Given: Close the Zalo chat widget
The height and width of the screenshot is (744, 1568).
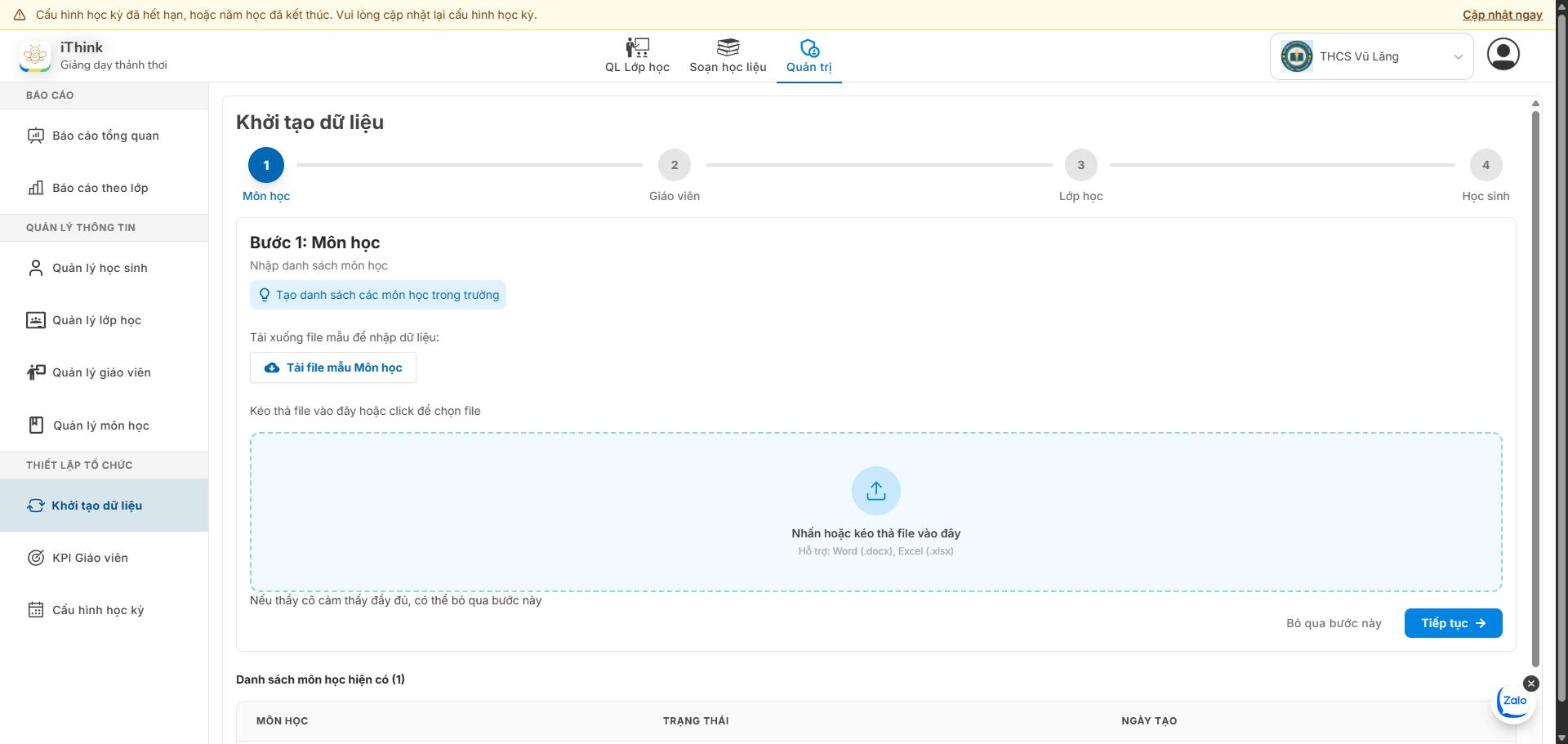Looking at the screenshot, I should click(1531, 683).
